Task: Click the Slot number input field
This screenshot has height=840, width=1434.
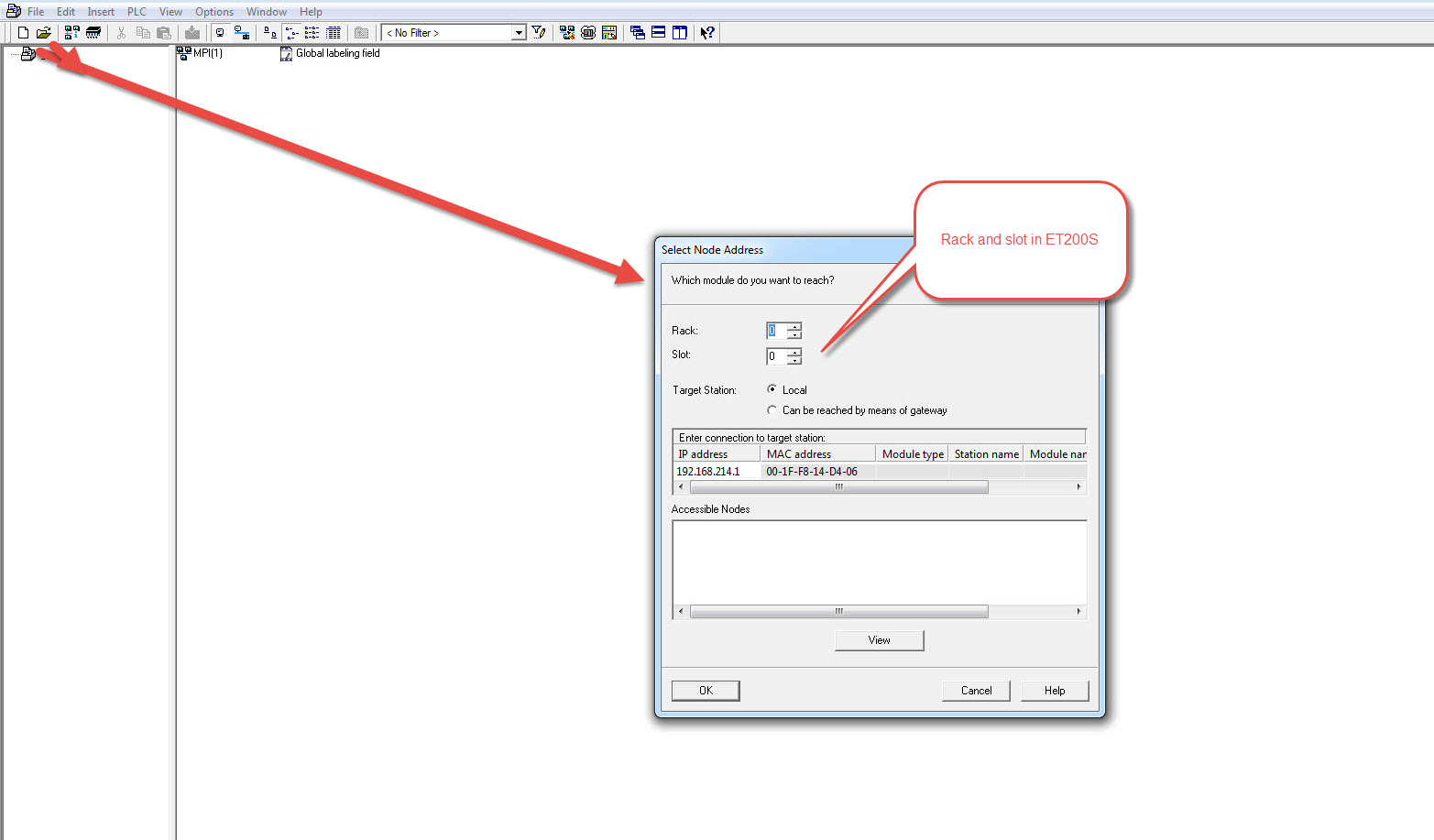Action: tap(776, 356)
